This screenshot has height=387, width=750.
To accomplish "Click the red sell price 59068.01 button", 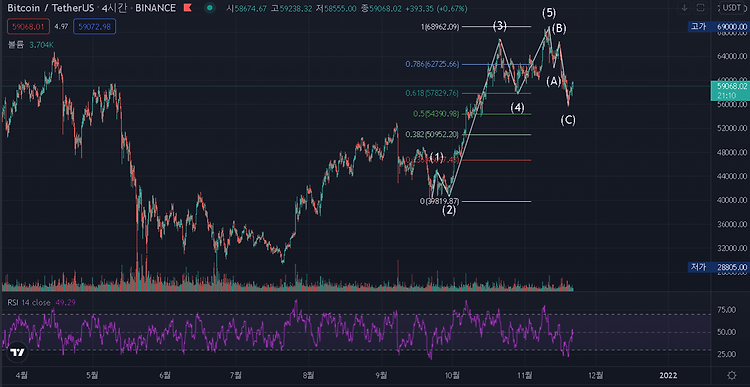I will 29,27.
